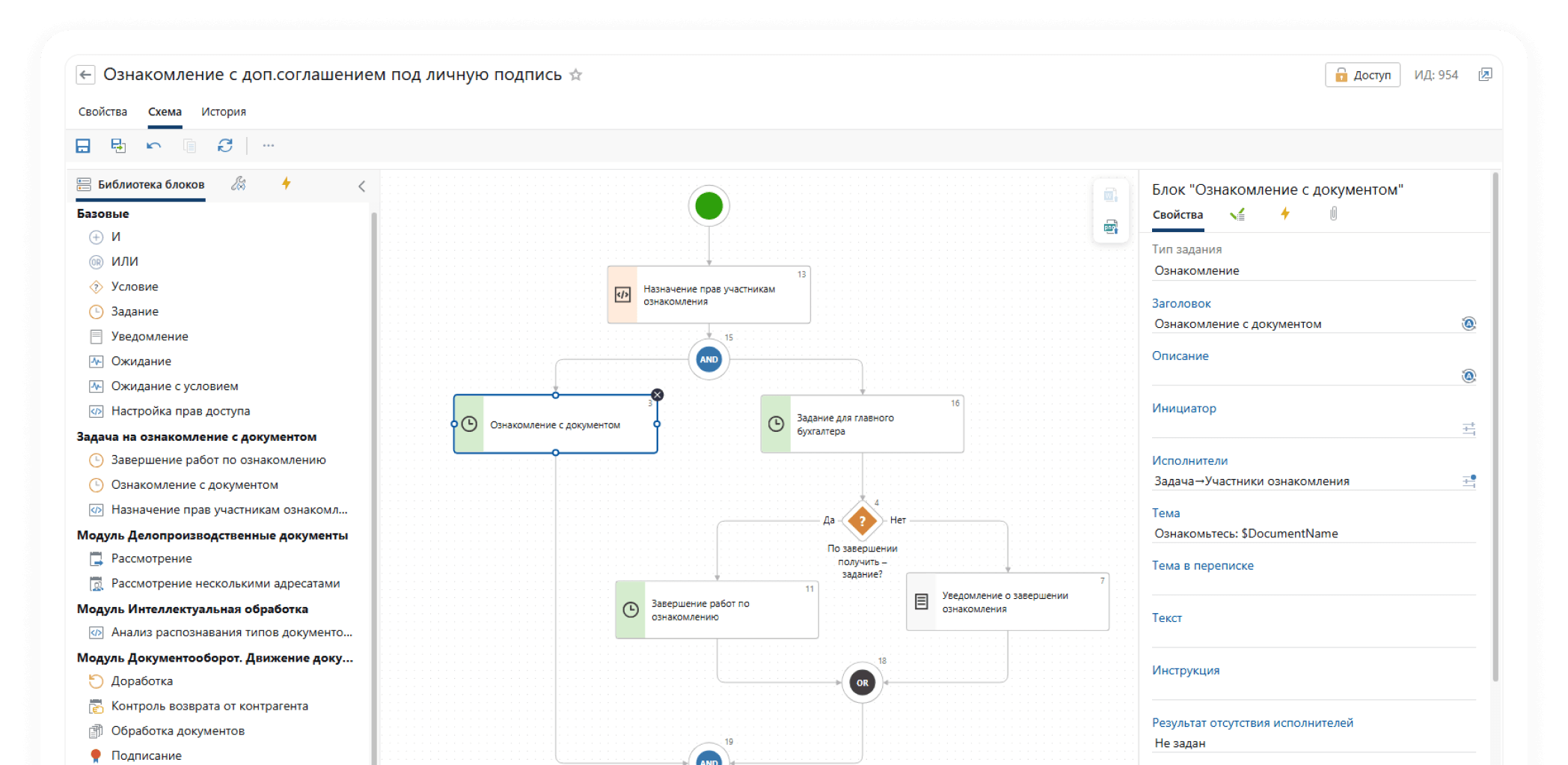The width and height of the screenshot is (1568, 765).
Task: Open the Свойства tab of the block panel
Action: pyautogui.click(x=1177, y=215)
